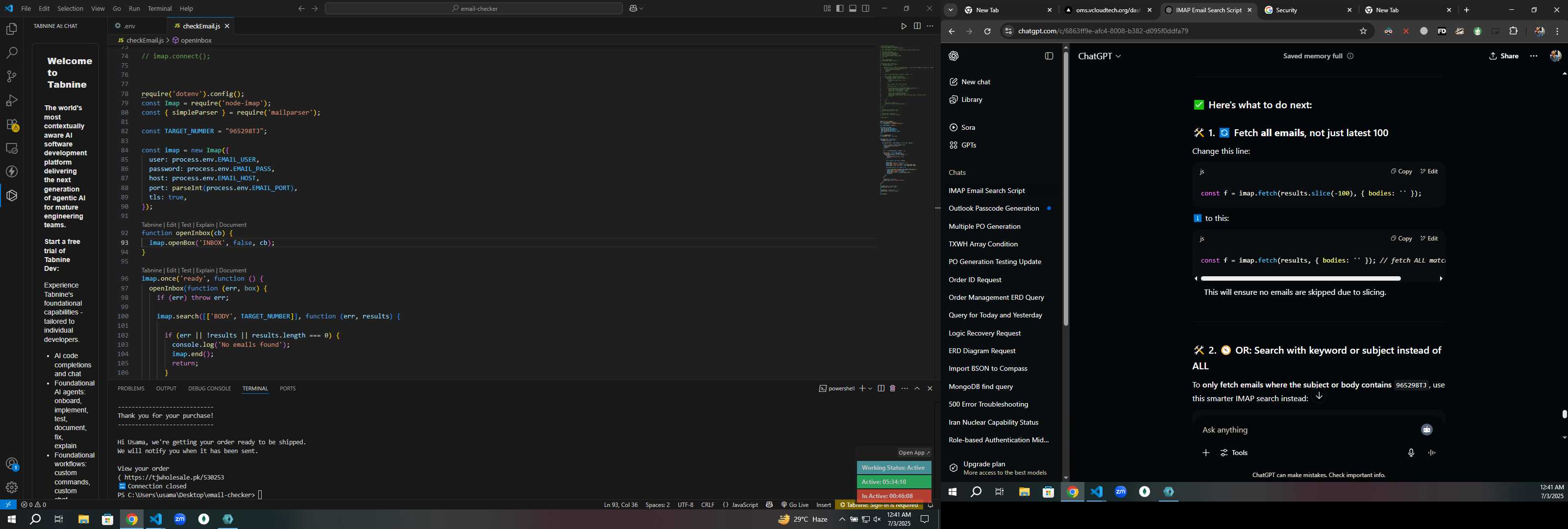Click the email-checker command center search
Viewport: 1568px width, 529px height.
[x=473, y=8]
